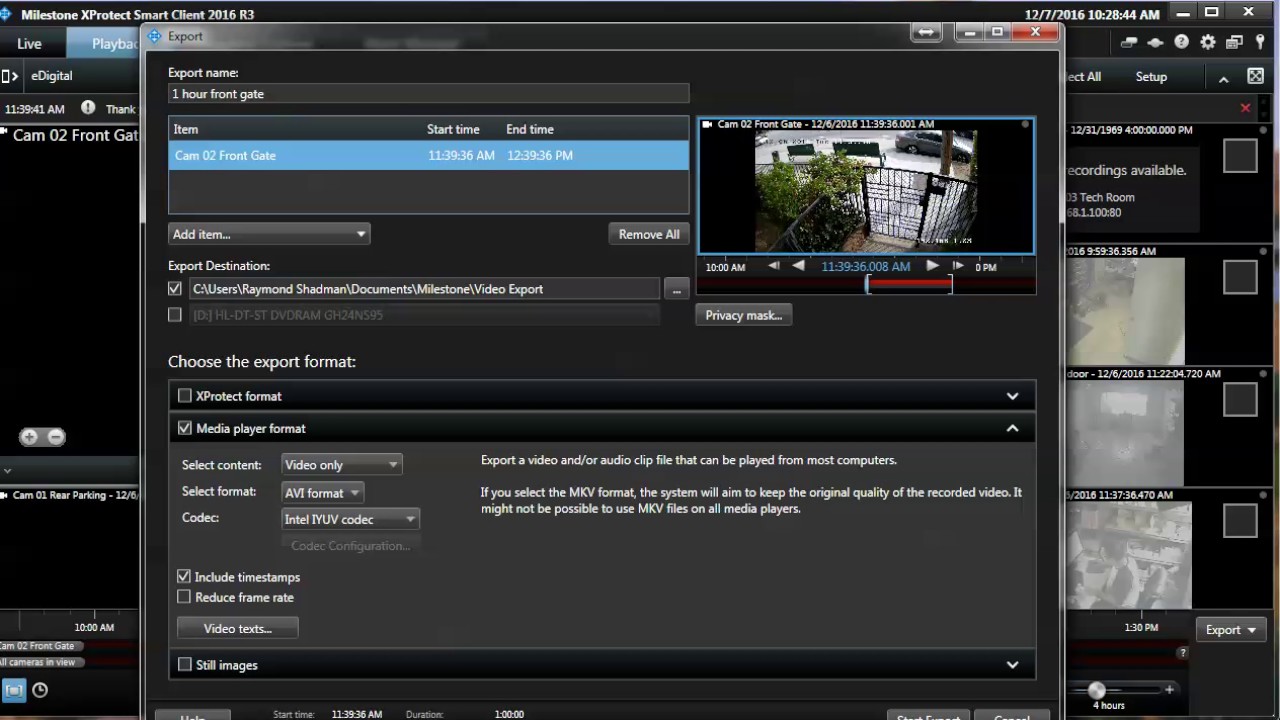Screen dimensions: 1280x720
Task: Click the red X in the right panel
Action: (x=1245, y=108)
